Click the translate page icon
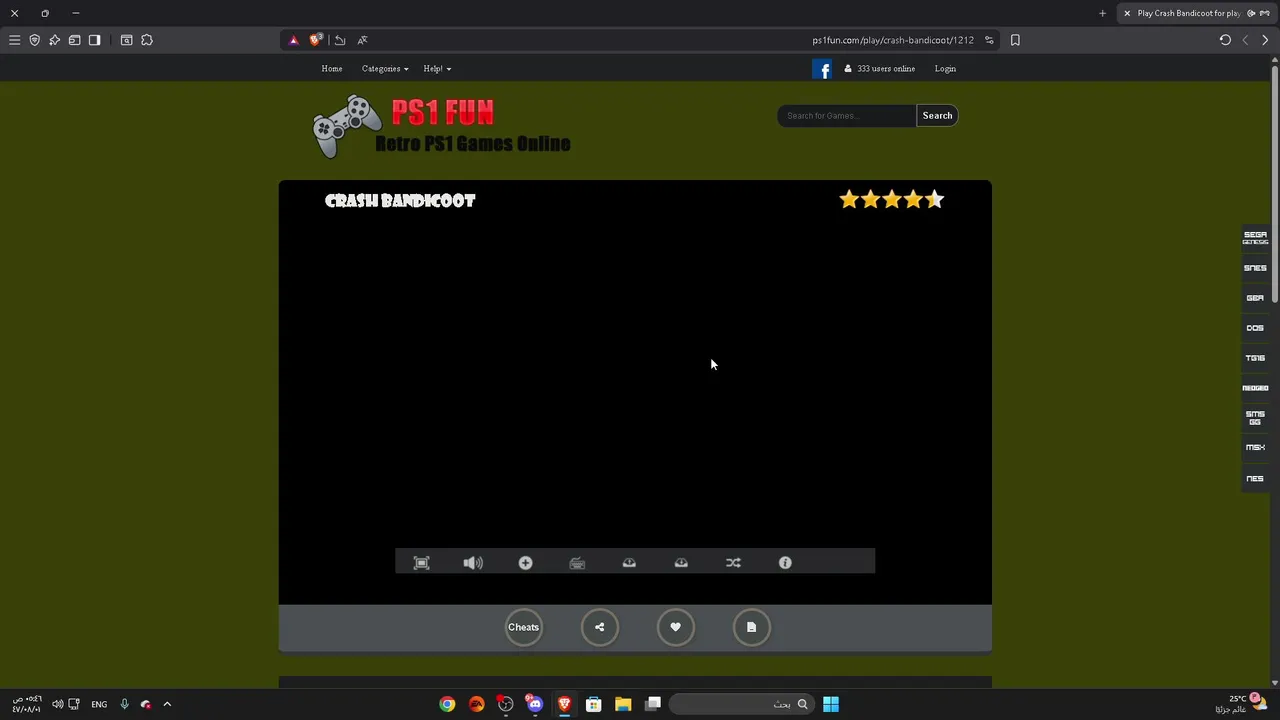The image size is (1280, 720). click(x=362, y=40)
